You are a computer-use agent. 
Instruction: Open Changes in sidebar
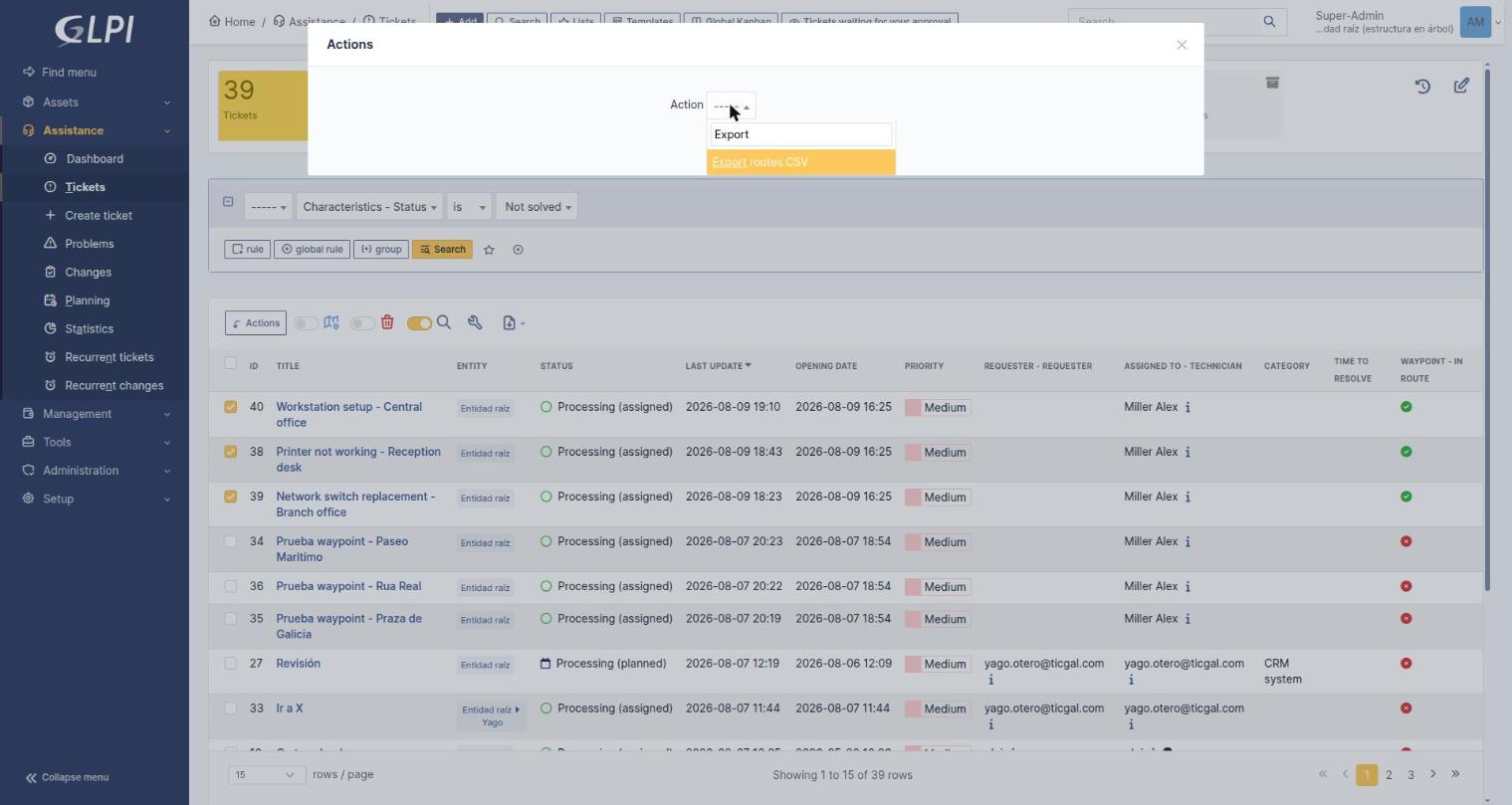(88, 273)
